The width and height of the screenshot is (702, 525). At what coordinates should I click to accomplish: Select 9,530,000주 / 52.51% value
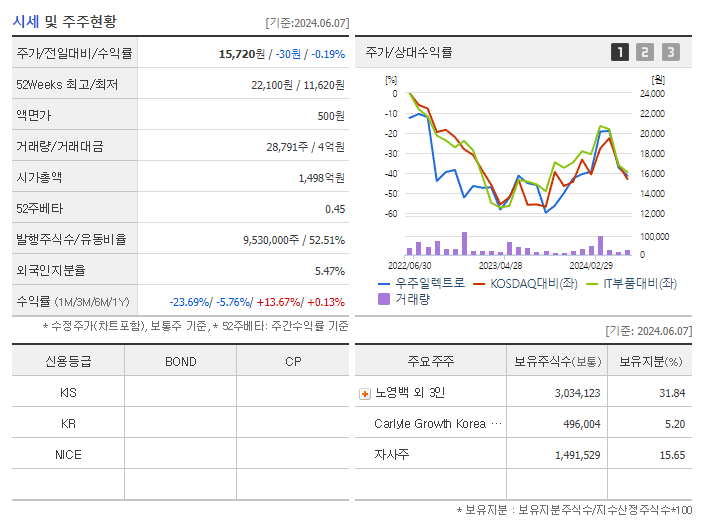coord(294,240)
